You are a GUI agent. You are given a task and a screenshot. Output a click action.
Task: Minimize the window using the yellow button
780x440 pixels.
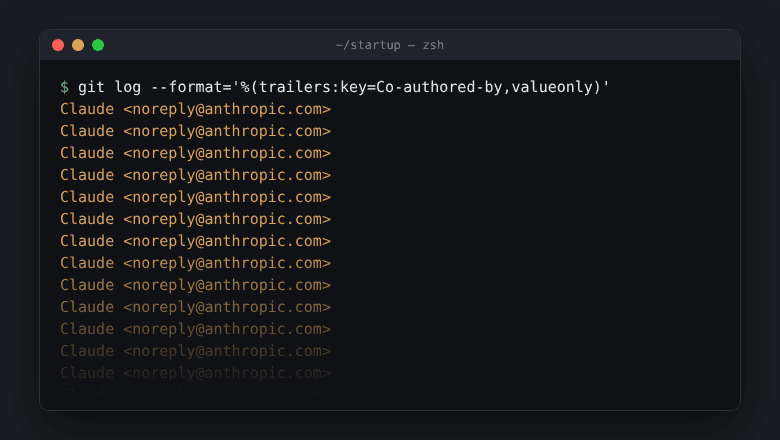click(78, 45)
